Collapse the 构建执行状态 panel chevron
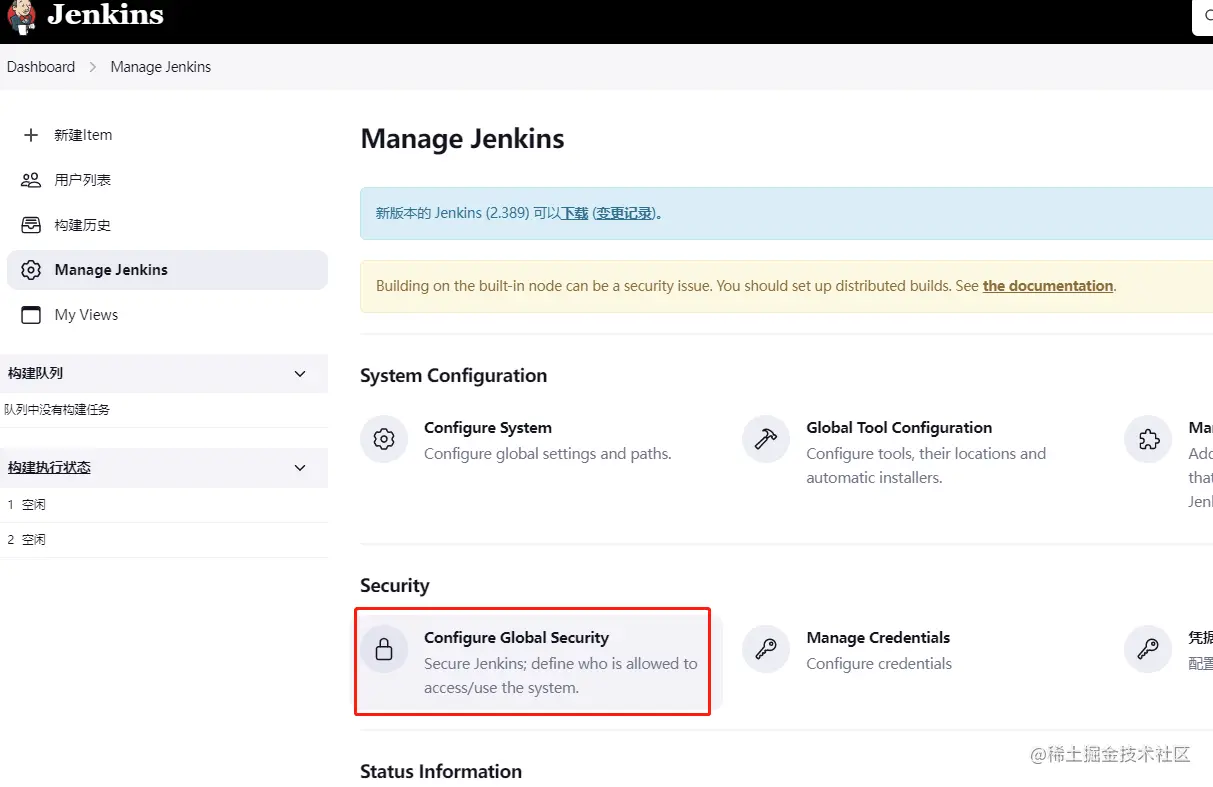 coord(300,468)
